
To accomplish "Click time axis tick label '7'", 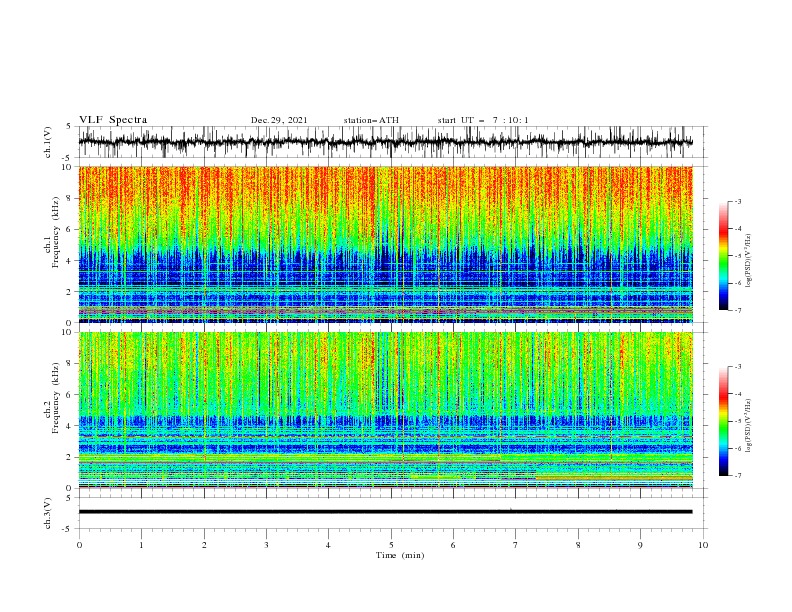I will (516, 545).
